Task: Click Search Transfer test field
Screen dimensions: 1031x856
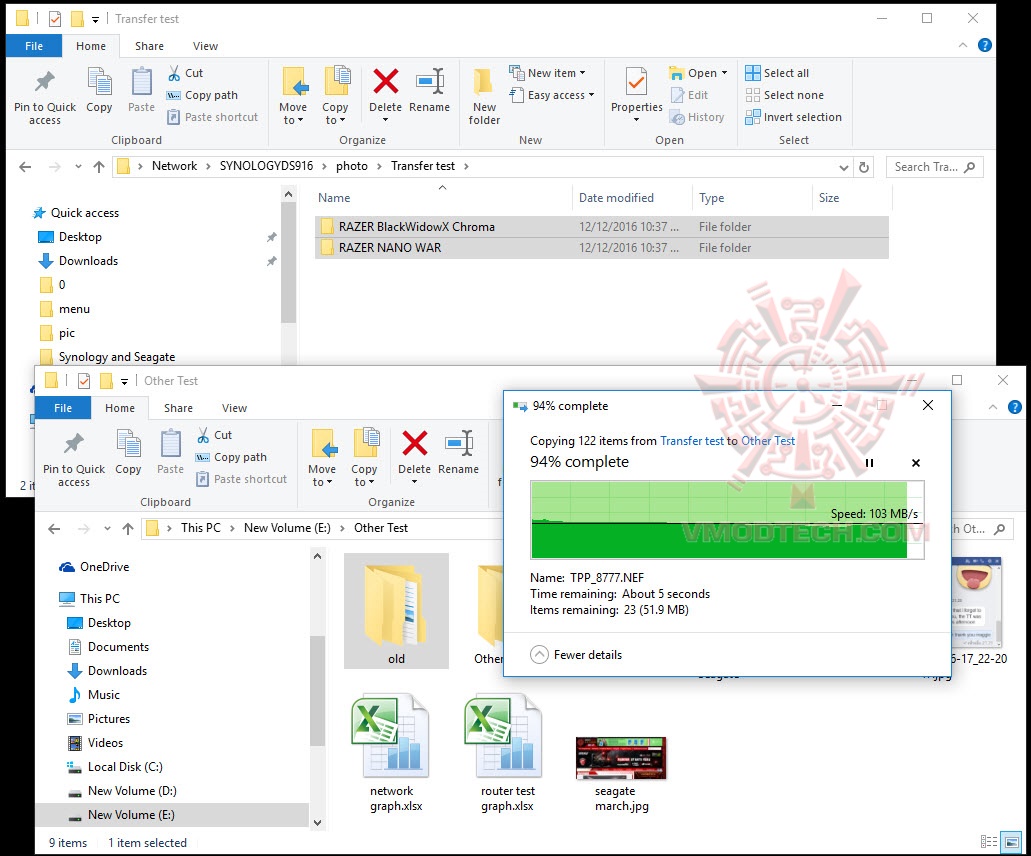Action: (x=934, y=167)
